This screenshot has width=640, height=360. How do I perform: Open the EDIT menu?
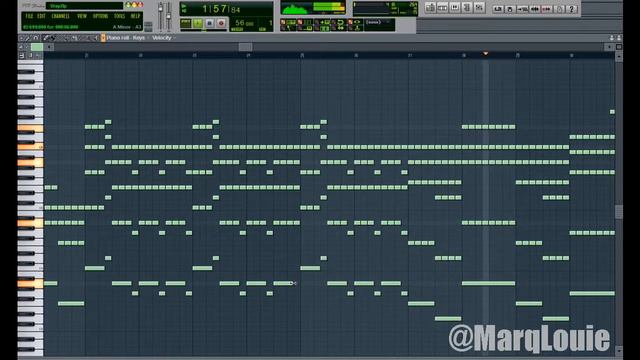41,16
